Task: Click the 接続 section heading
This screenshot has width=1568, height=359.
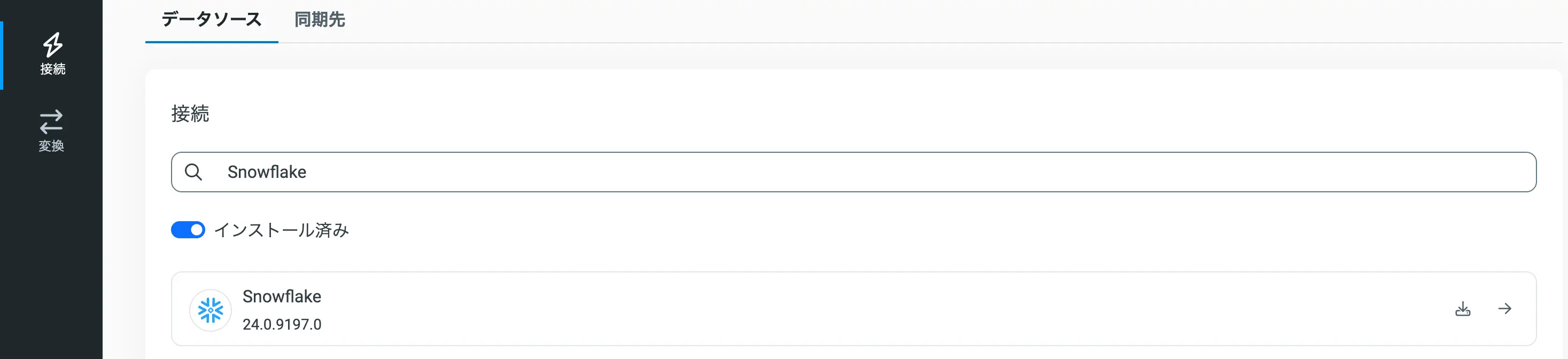Action: pyautogui.click(x=190, y=114)
